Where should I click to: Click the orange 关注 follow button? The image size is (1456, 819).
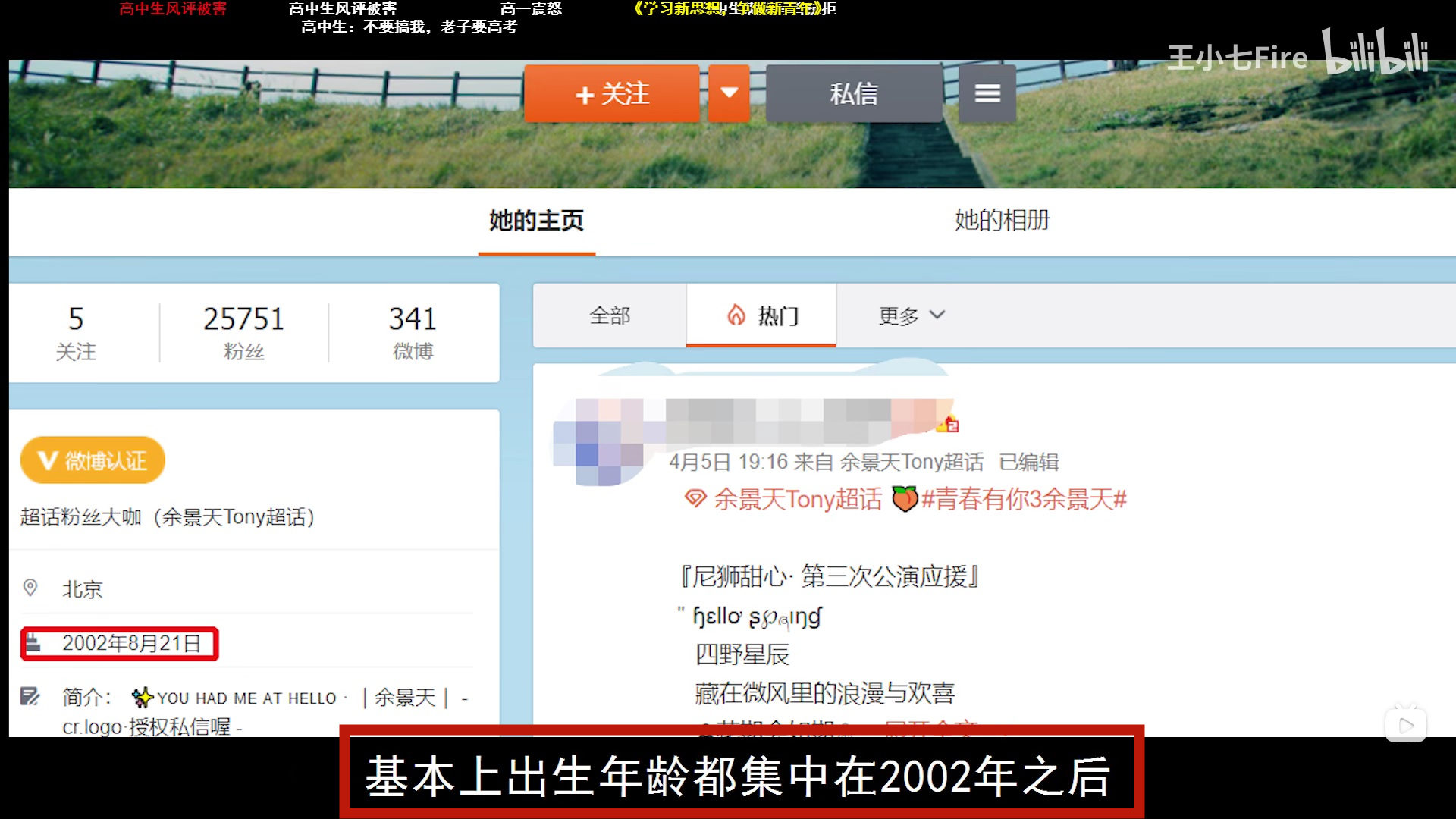point(611,93)
